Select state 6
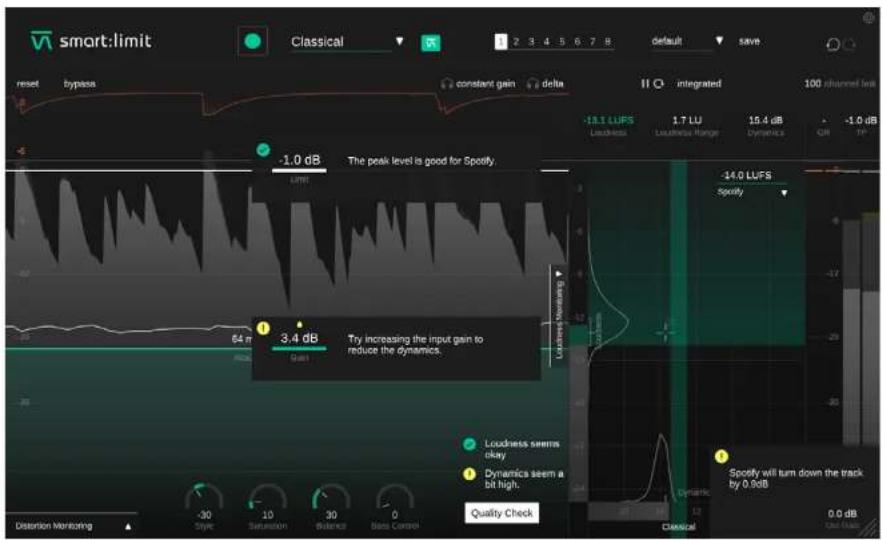The image size is (882, 540). [x=577, y=42]
